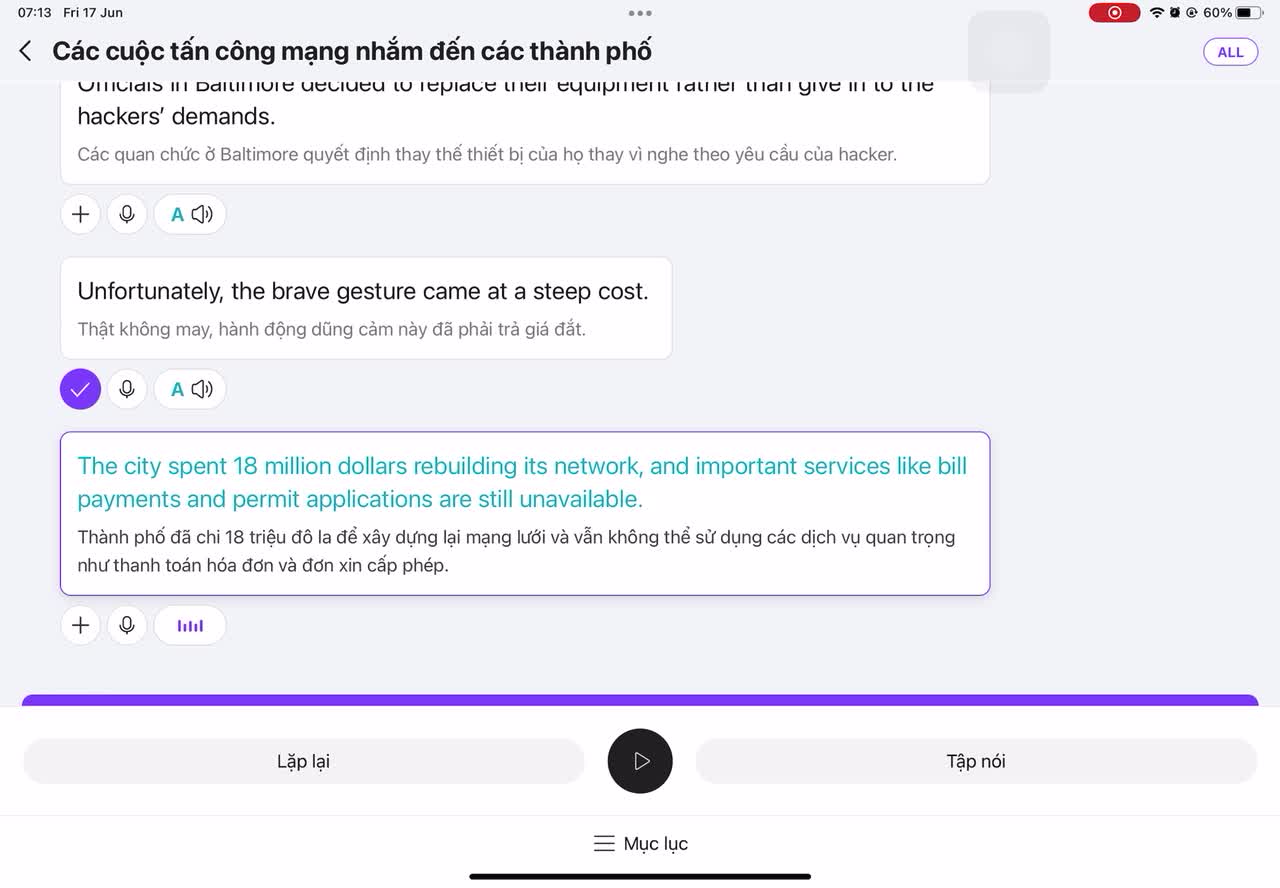Select the highlighted "The city spent 18 million" card
This screenshot has height=888, width=1280.
tap(525, 513)
